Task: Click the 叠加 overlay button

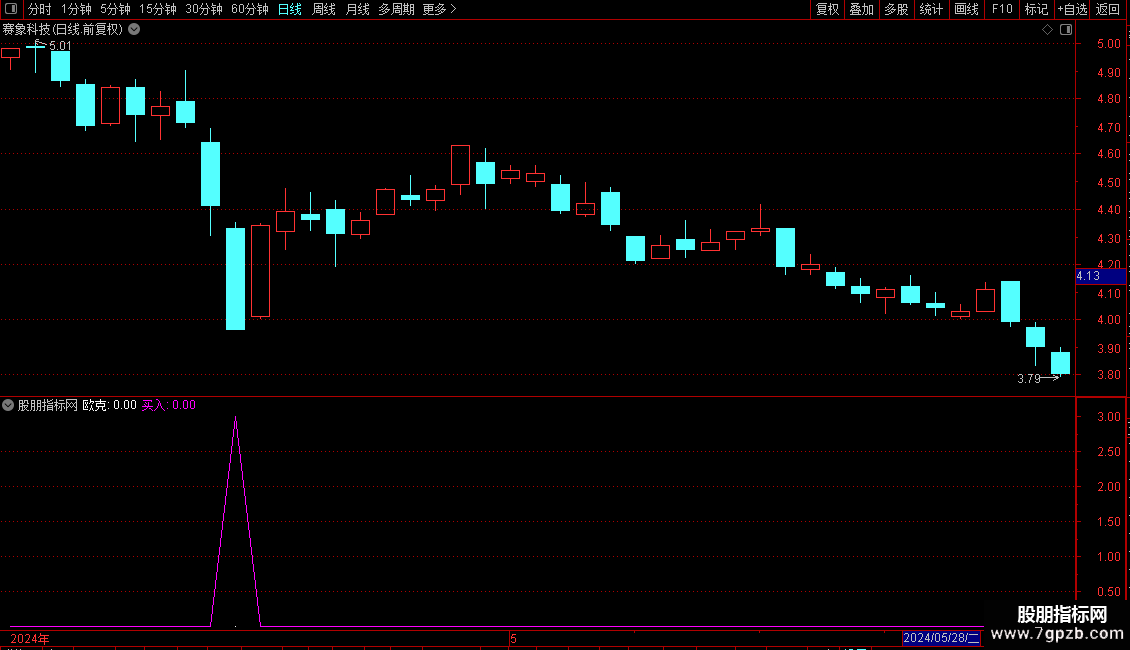Action: (x=861, y=9)
